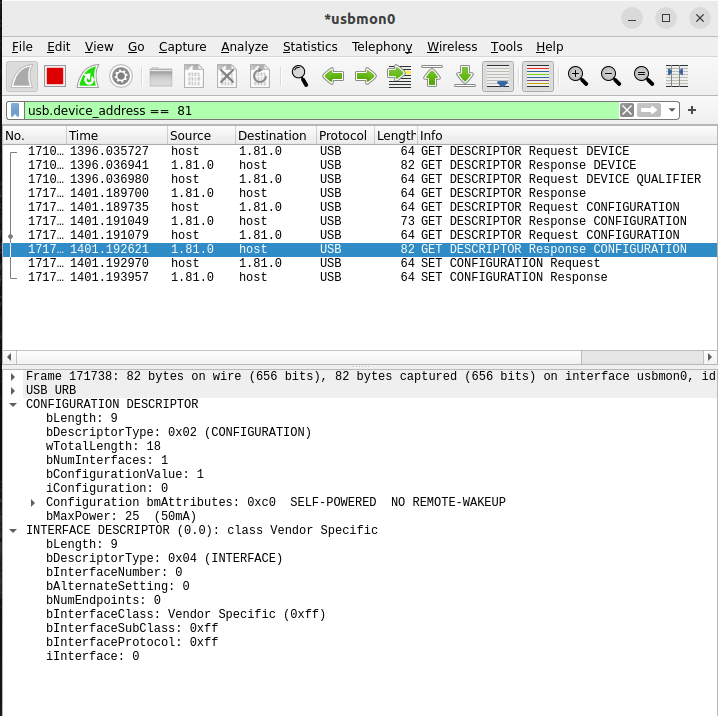Open the Statistics menu
This screenshot has height=716, width=718.
click(x=310, y=47)
